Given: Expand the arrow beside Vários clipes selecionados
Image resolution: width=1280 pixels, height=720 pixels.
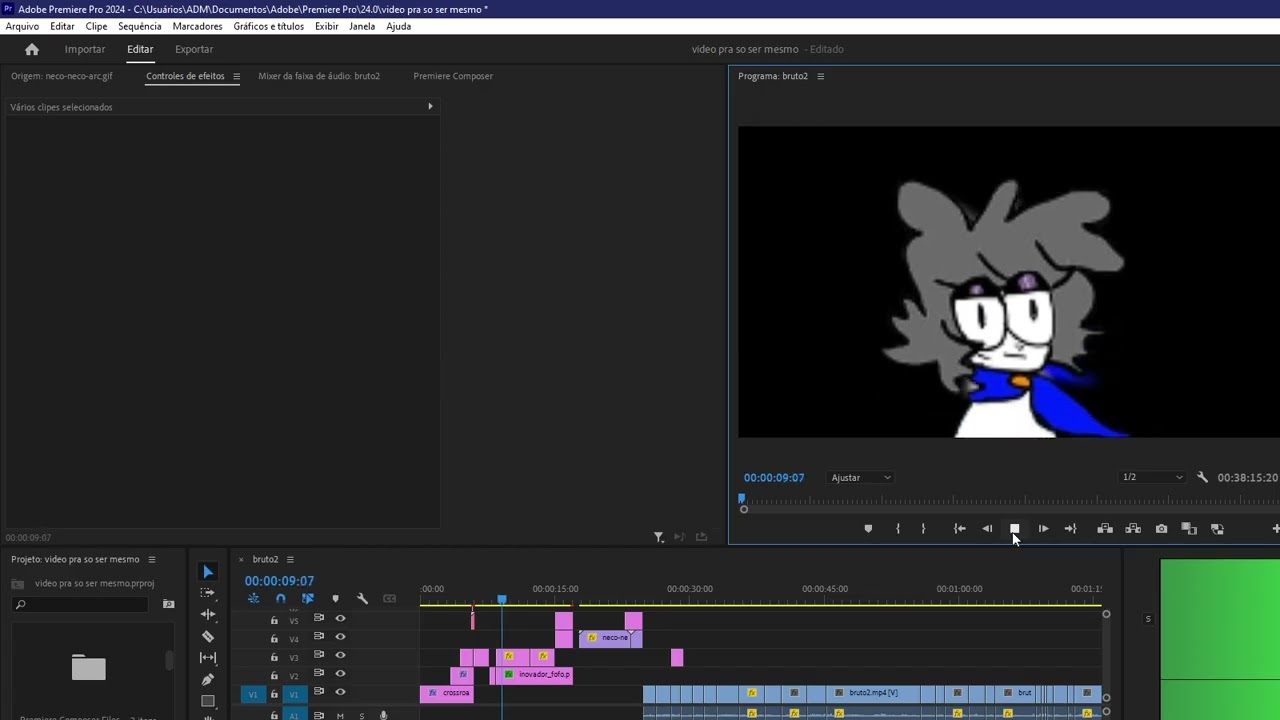Looking at the screenshot, I should click(x=430, y=107).
